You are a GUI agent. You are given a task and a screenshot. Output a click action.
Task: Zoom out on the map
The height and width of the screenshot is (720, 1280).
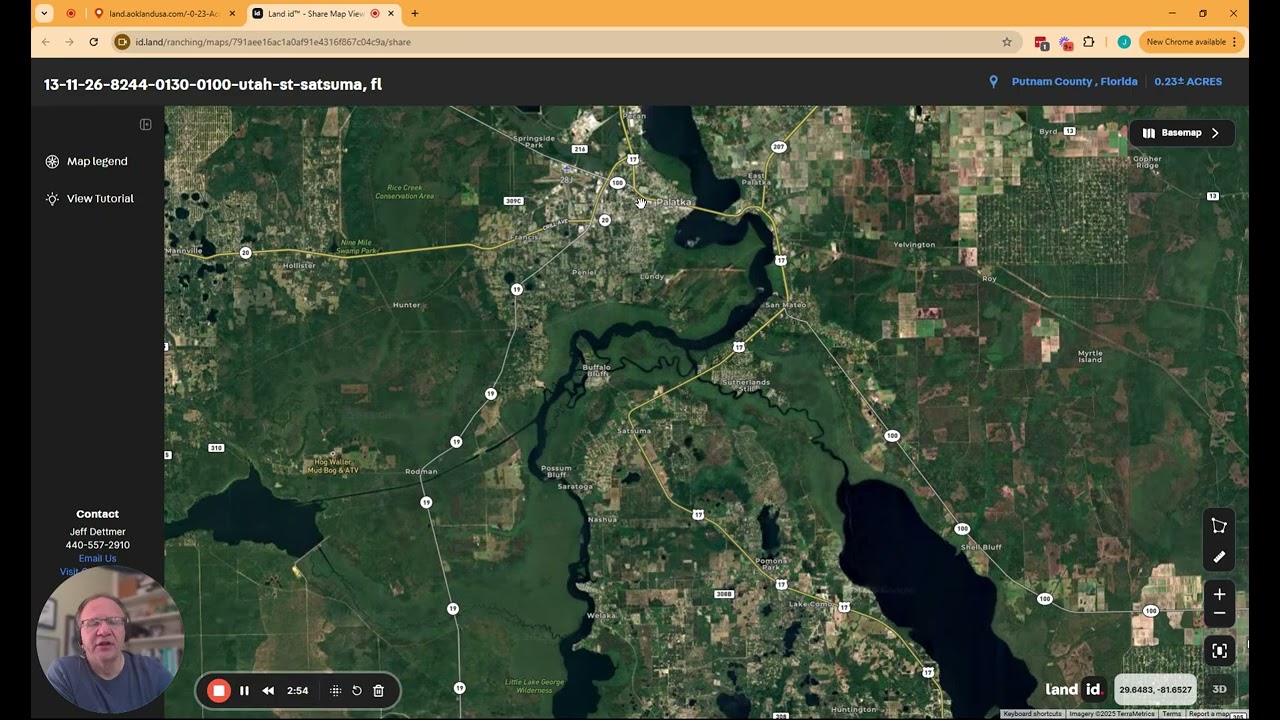(x=1219, y=614)
